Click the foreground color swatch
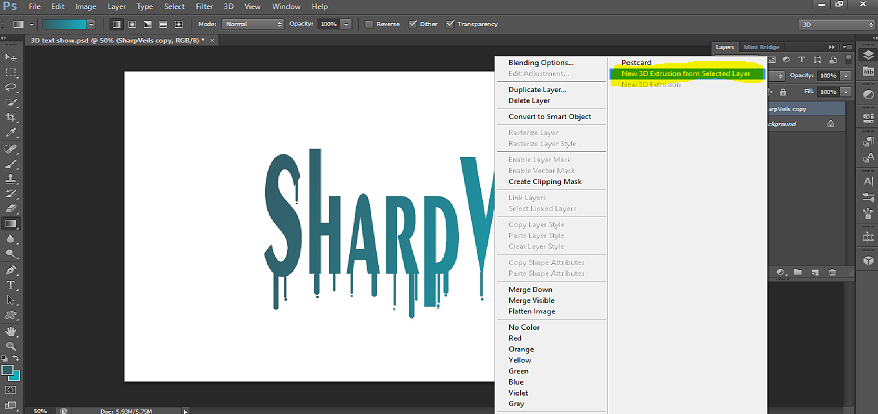Viewport: 878px width, 414px height. [8, 370]
